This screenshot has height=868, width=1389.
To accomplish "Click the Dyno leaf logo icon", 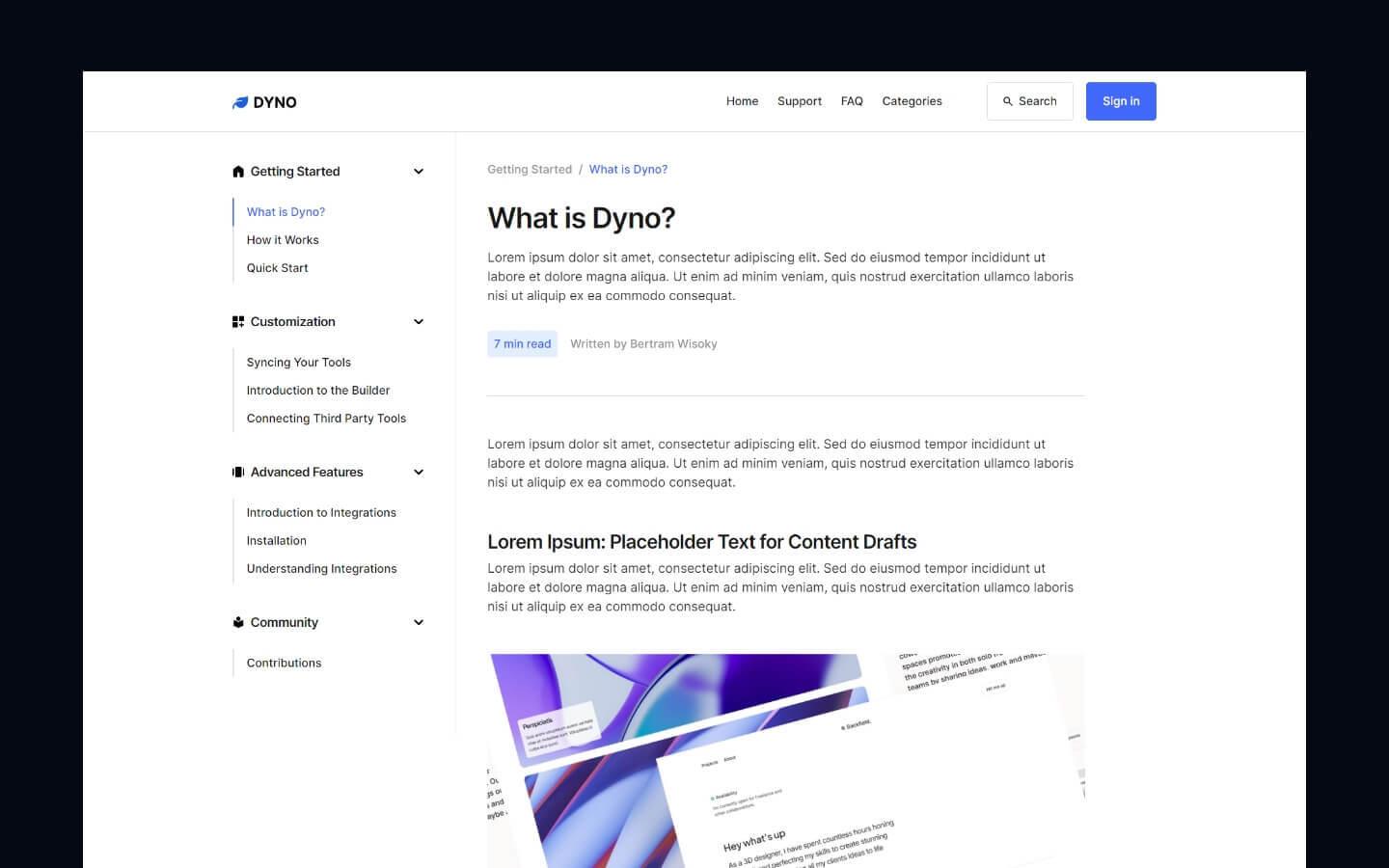I will 240,101.
